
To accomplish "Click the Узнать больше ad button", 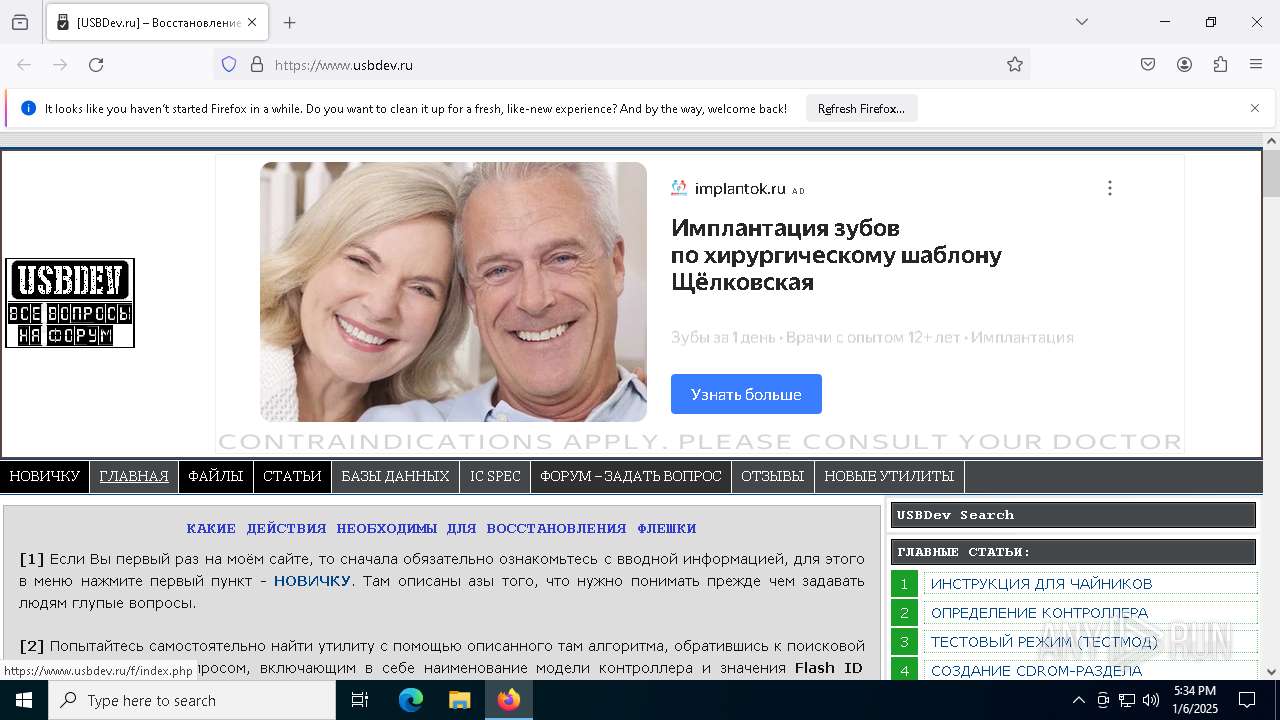I will (746, 394).
